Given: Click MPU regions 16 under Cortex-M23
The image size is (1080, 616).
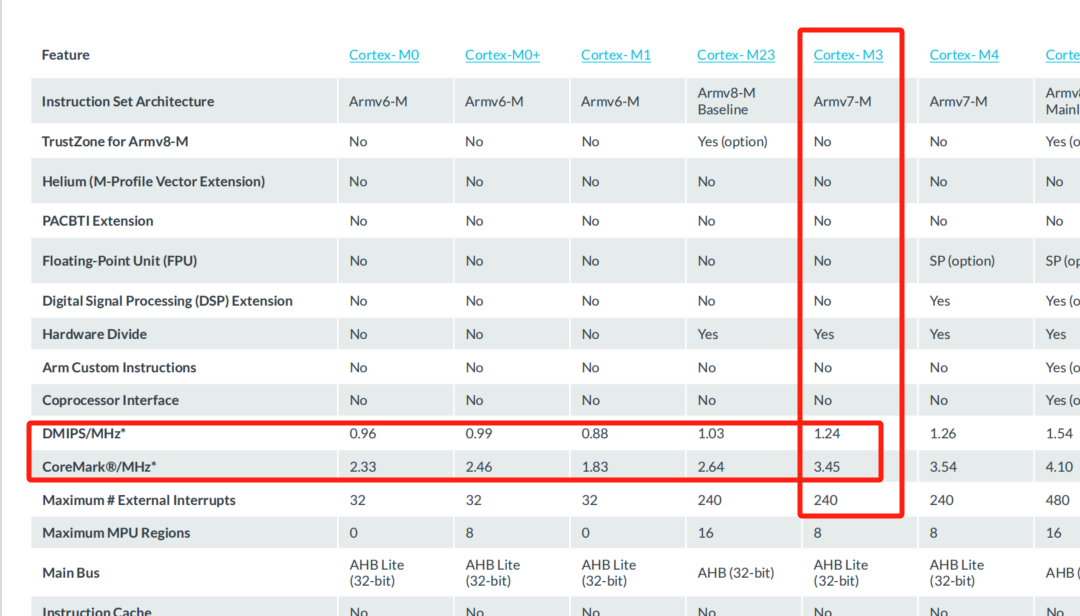Looking at the screenshot, I should 705,533.
